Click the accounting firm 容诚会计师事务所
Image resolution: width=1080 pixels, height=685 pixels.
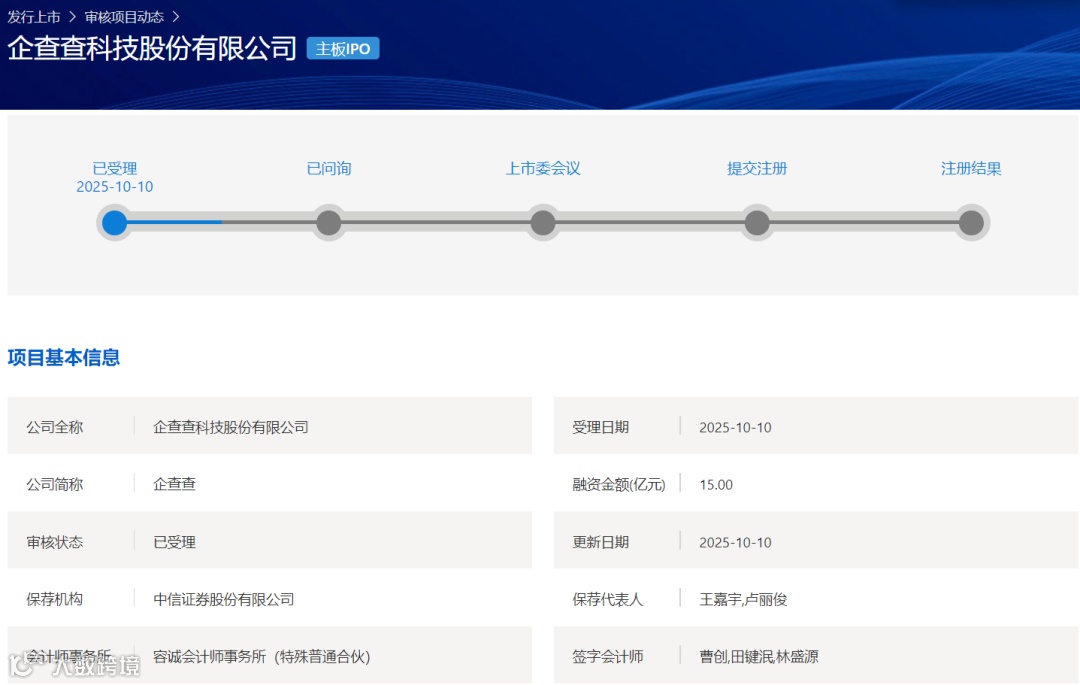(262, 656)
